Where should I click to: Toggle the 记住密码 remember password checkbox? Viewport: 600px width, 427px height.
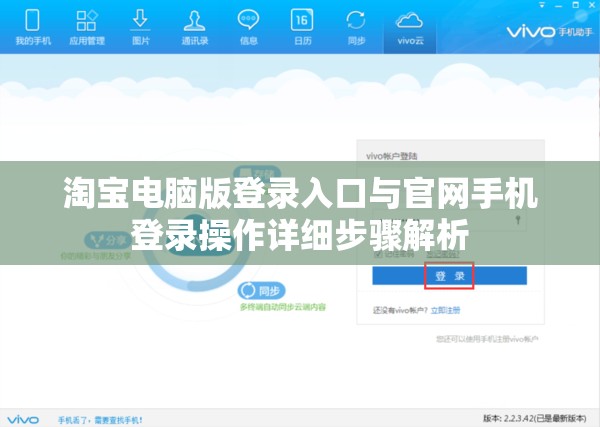click(378, 254)
